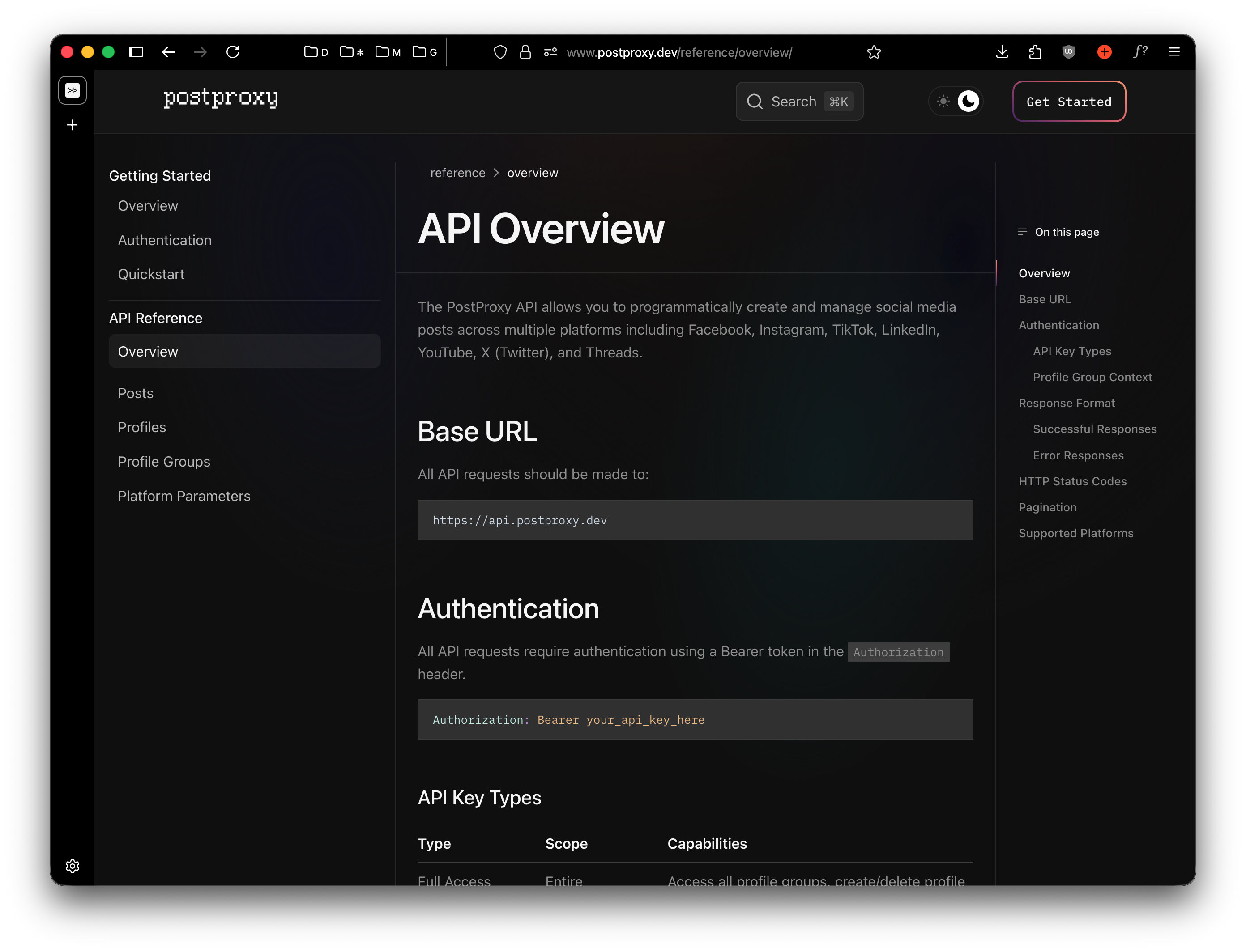Click the browser reload icon
This screenshot has height=952, width=1246.
232,52
